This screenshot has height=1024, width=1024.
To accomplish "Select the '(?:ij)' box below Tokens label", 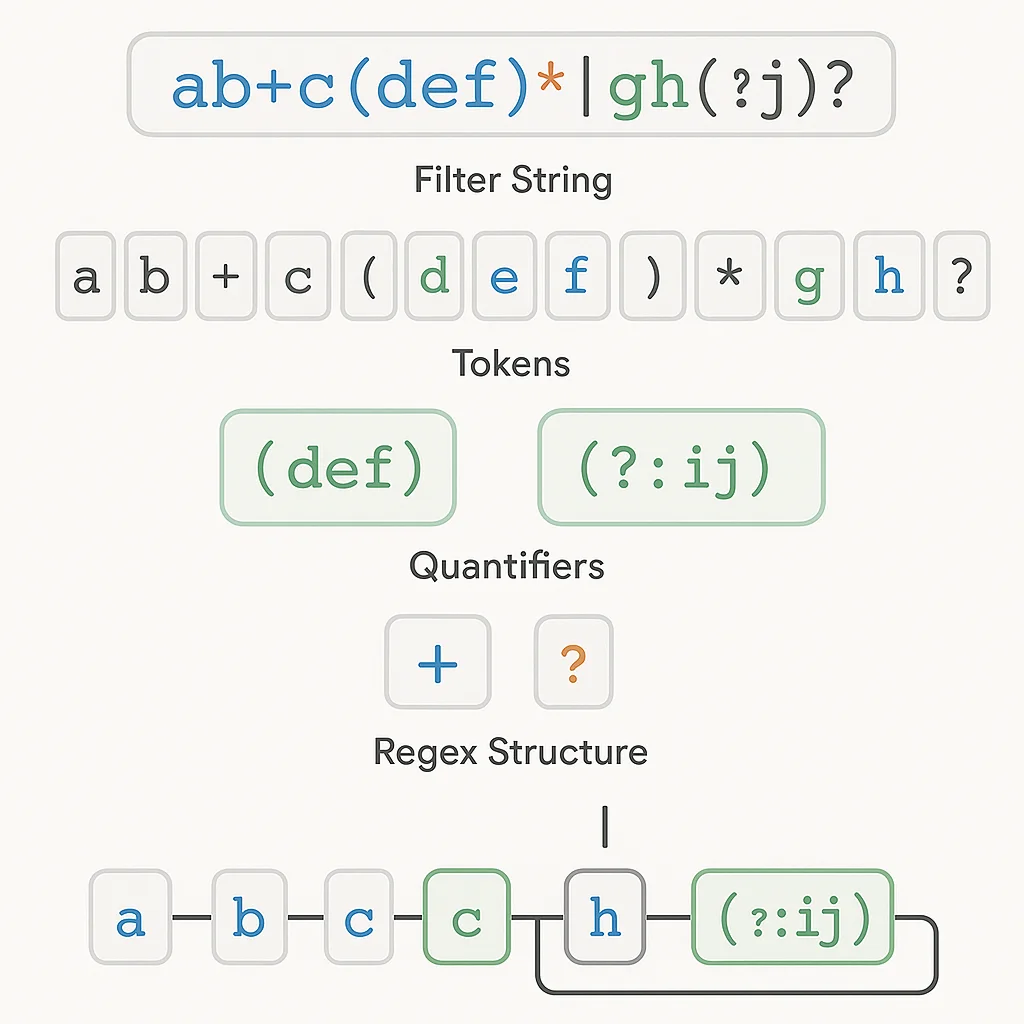I will coord(681,467).
